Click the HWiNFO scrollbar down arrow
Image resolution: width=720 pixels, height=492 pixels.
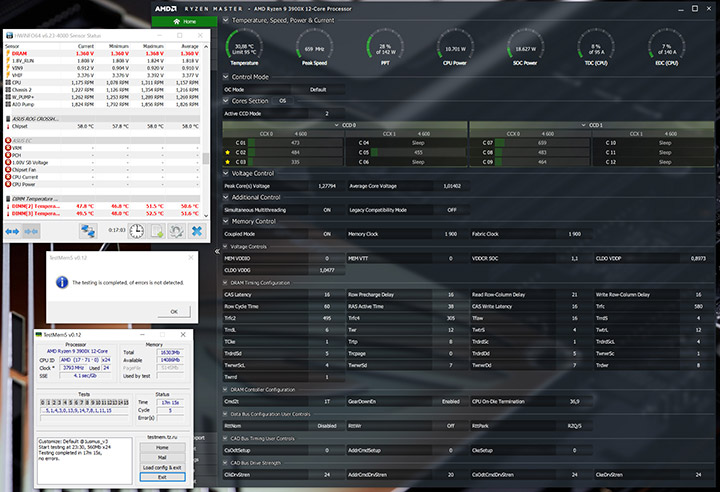click(x=205, y=215)
